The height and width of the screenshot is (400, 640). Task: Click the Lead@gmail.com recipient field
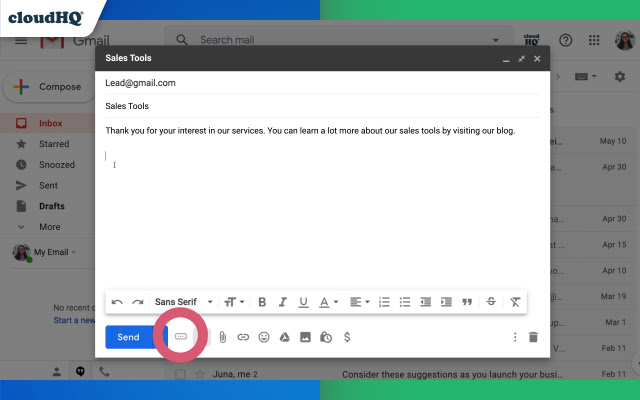pyautogui.click(x=322, y=83)
